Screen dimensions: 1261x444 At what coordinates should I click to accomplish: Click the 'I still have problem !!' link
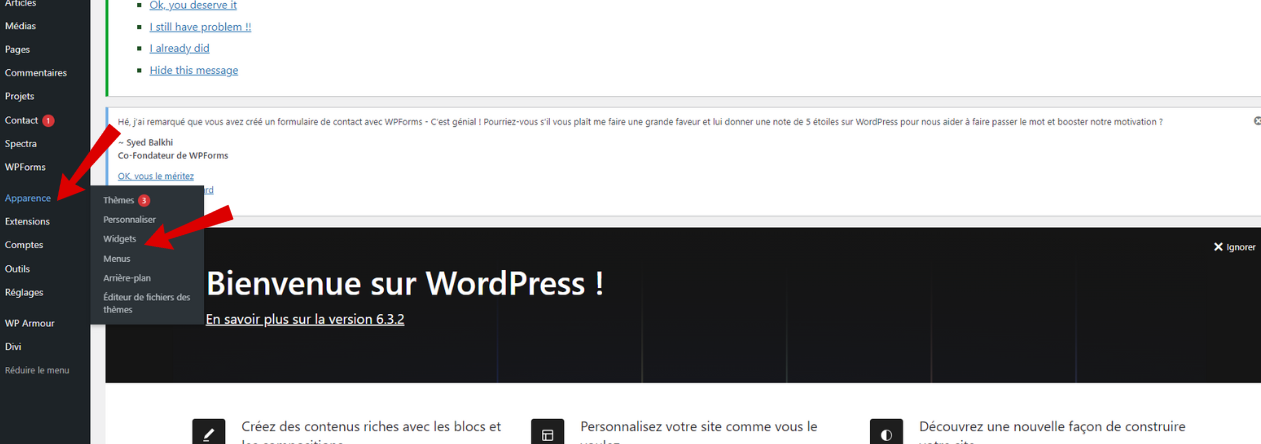point(200,27)
